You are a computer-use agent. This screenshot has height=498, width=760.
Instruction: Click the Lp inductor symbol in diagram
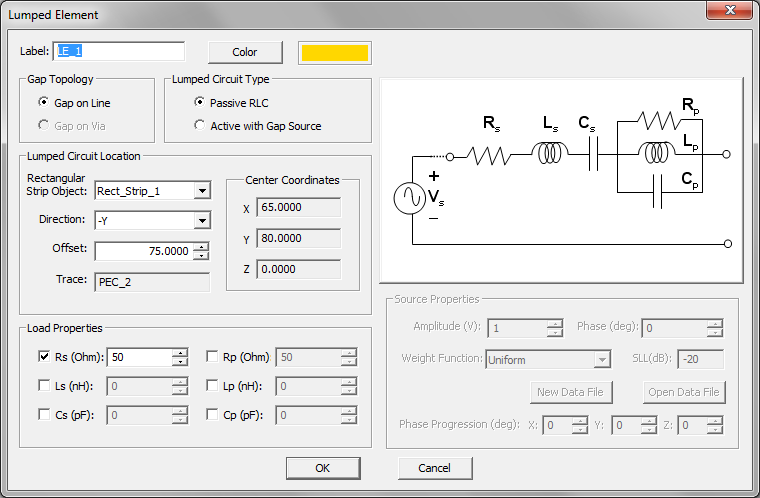(x=656, y=153)
